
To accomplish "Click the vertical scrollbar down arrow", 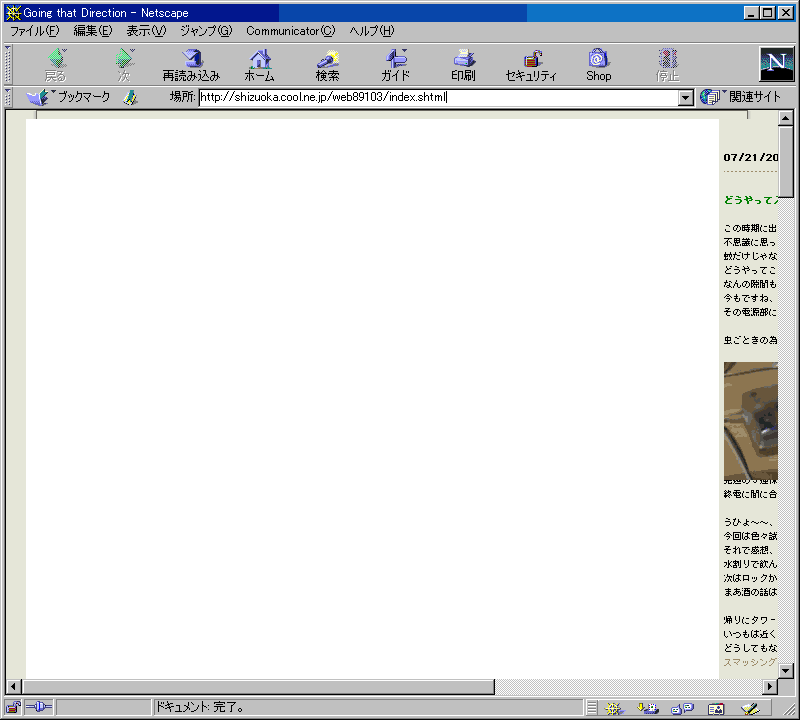I will tap(786, 671).
